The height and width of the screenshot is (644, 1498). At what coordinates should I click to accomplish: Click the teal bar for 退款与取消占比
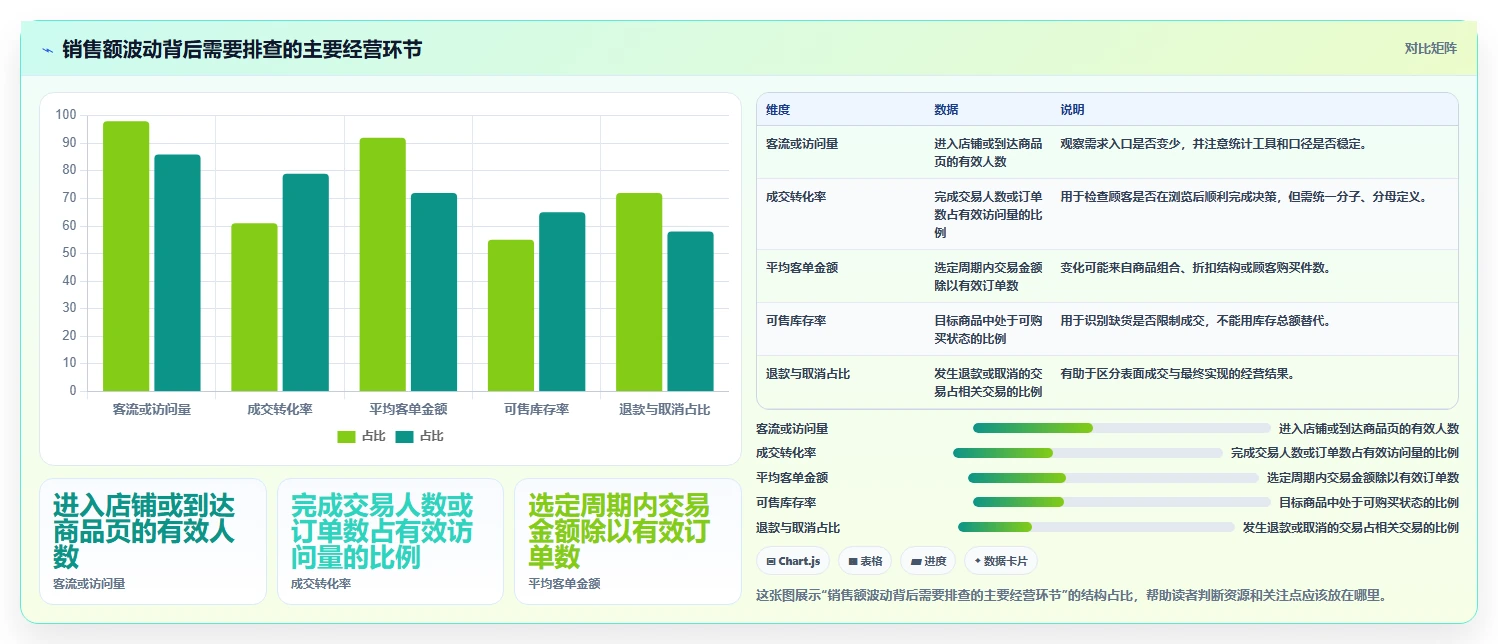pos(691,311)
